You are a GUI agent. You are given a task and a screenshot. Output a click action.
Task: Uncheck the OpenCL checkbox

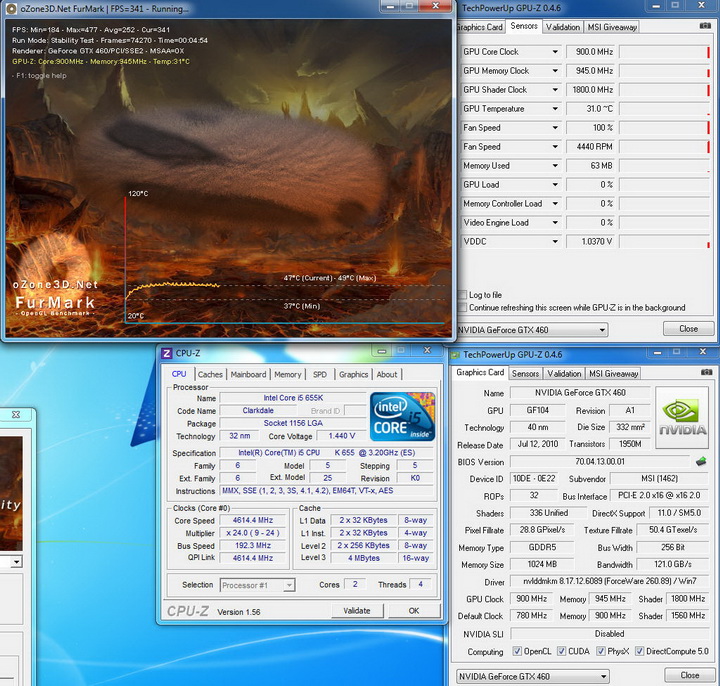(x=517, y=651)
